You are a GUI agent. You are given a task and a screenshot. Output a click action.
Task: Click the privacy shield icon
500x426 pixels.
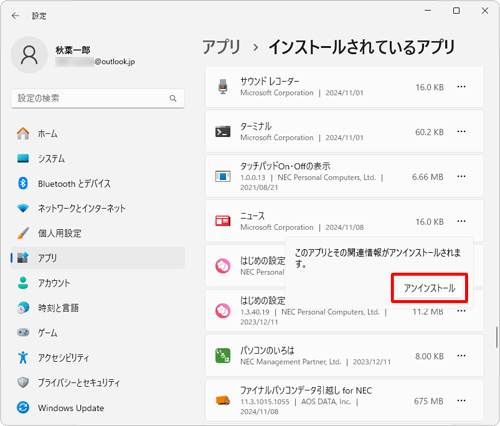coord(23,382)
